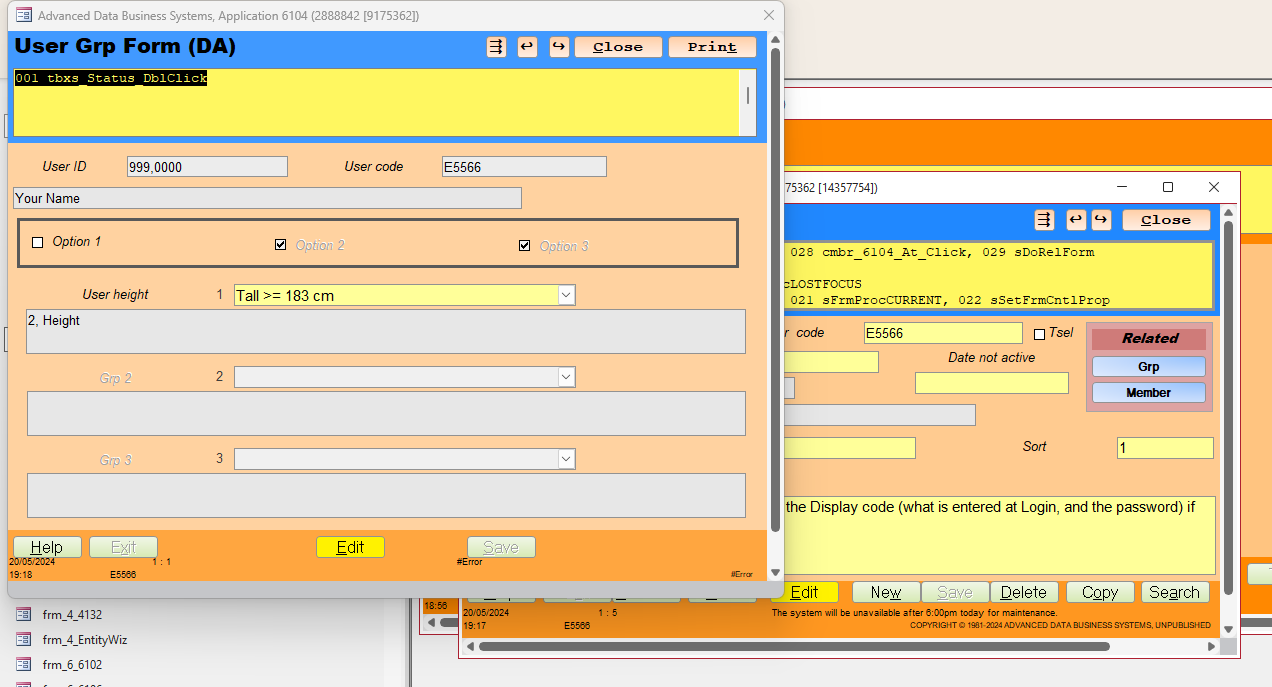The width and height of the screenshot is (1272, 687).
Task: Click the forward-arrow icon on the User Grp Form header
Action: 558,46
